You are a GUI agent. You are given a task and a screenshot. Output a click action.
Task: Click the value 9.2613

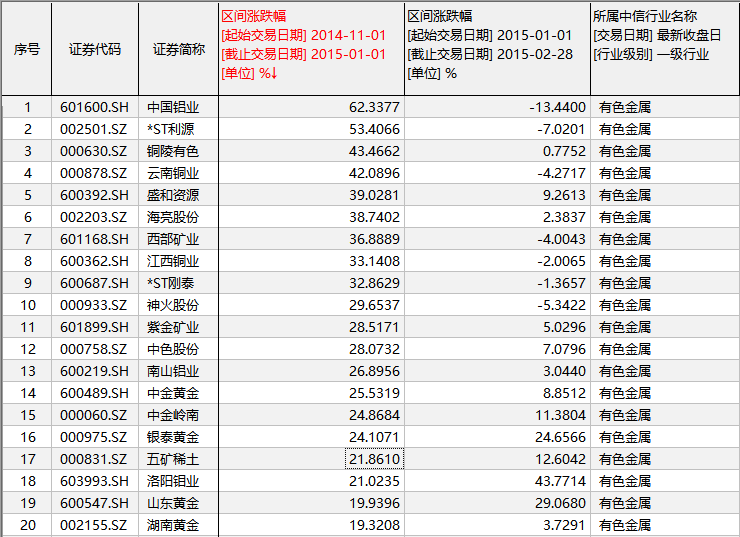pyautogui.click(x=564, y=195)
